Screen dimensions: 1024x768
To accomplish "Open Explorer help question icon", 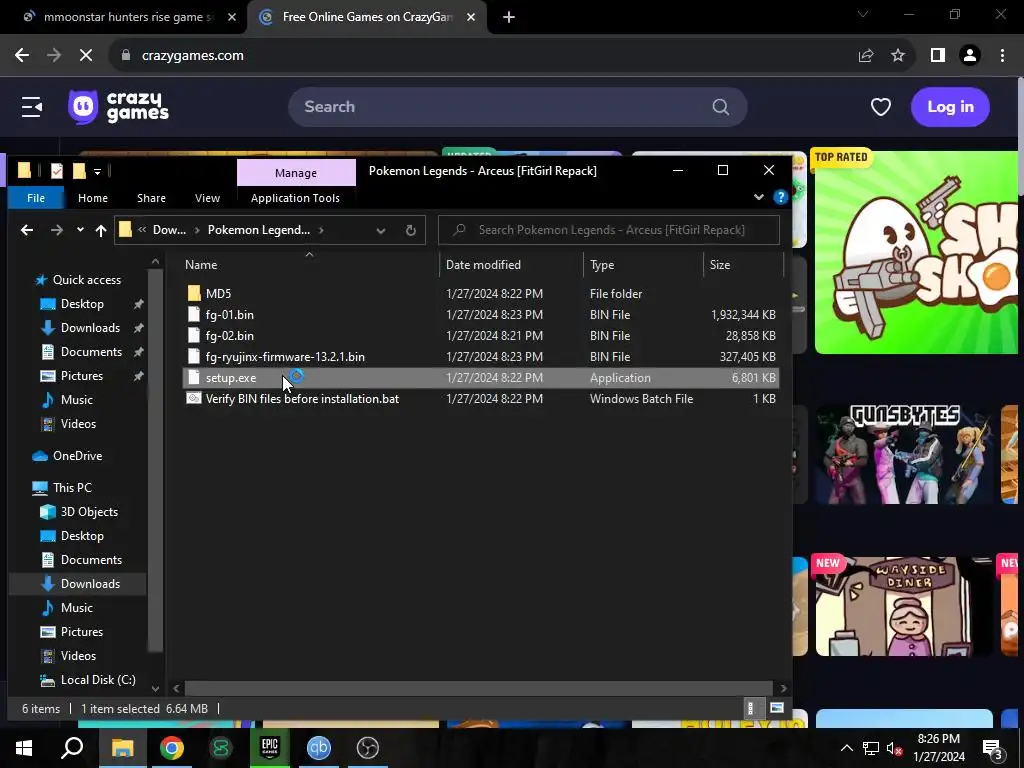I will click(x=780, y=197).
